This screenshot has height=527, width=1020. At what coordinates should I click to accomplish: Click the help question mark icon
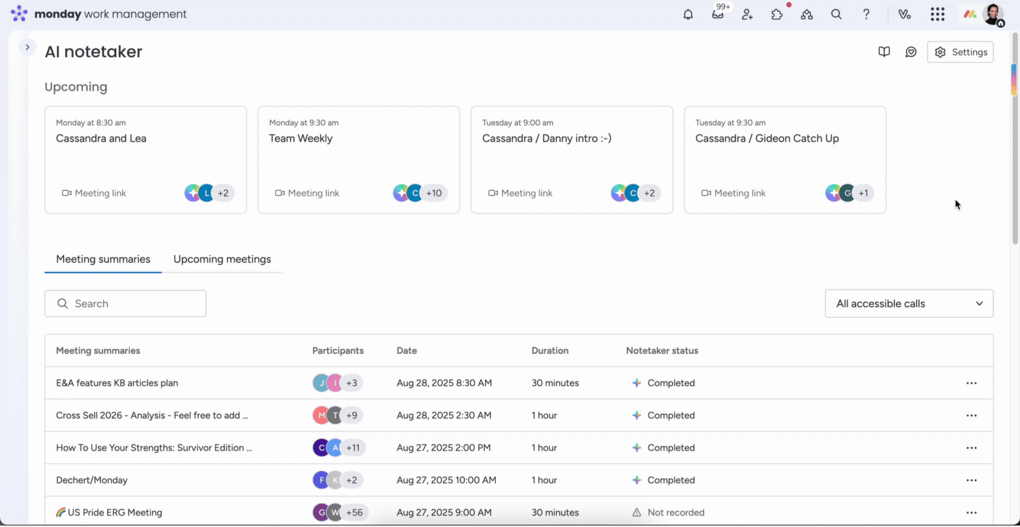[866, 15]
